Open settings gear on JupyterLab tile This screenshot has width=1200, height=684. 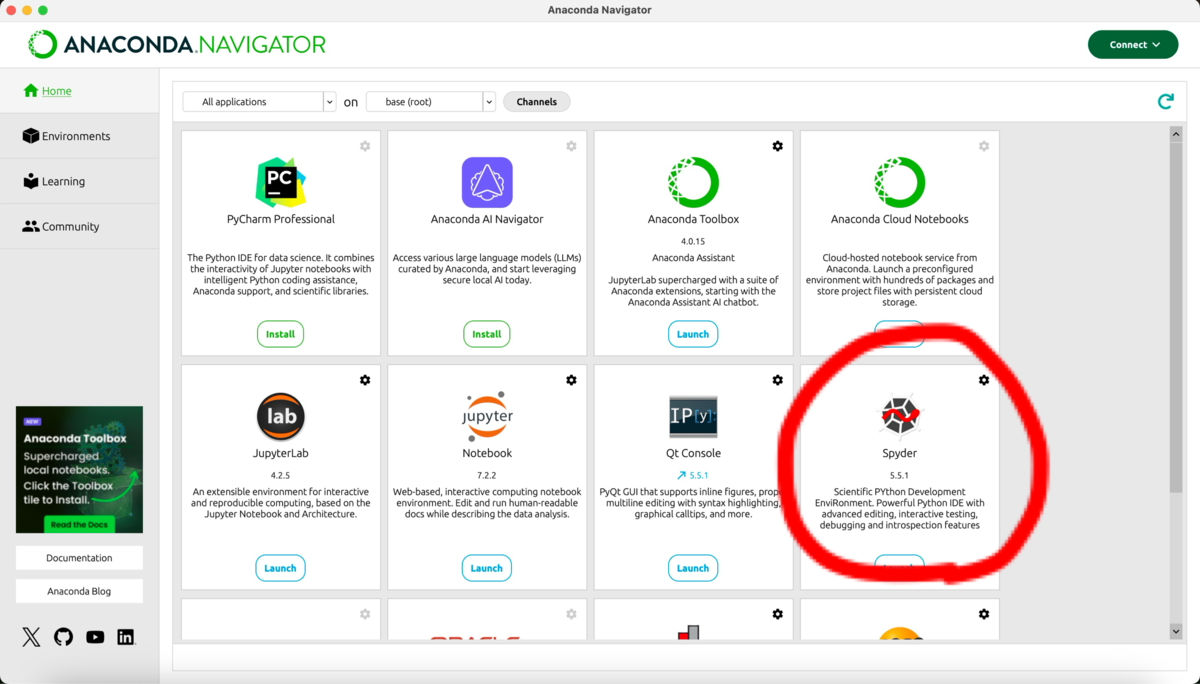pyautogui.click(x=365, y=380)
